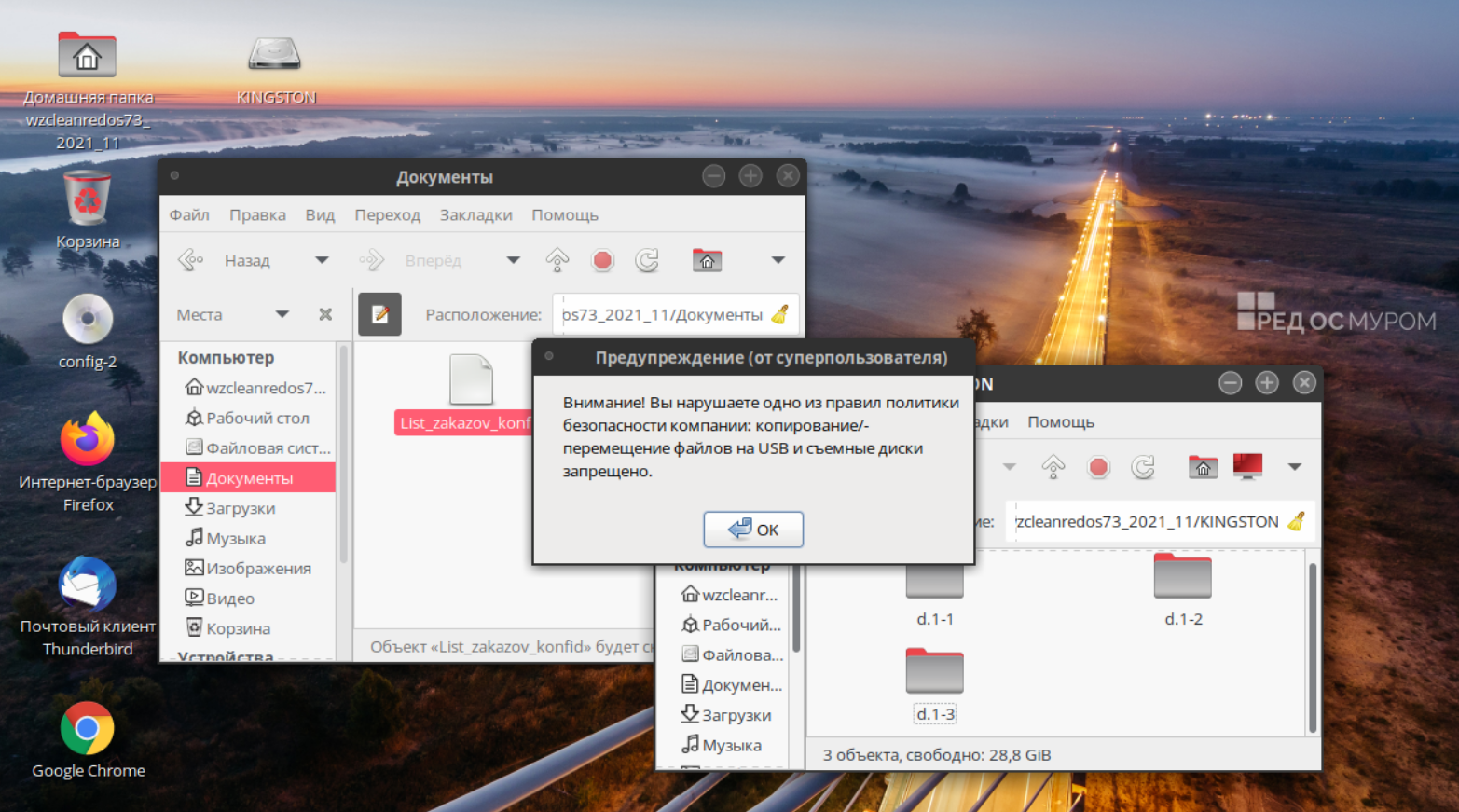Click the Документы sidebar vertical scrollbar
The height and width of the screenshot is (812, 1459).
point(343,455)
